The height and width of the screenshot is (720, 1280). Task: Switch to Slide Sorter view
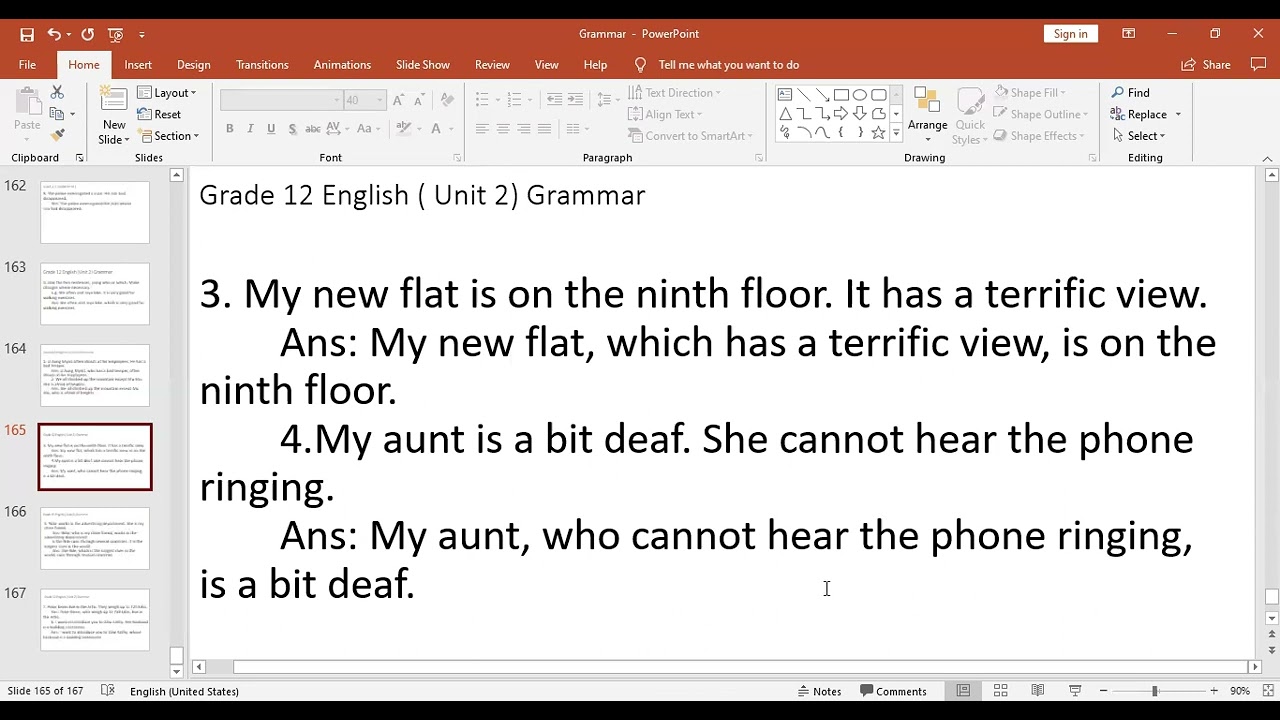1000,691
